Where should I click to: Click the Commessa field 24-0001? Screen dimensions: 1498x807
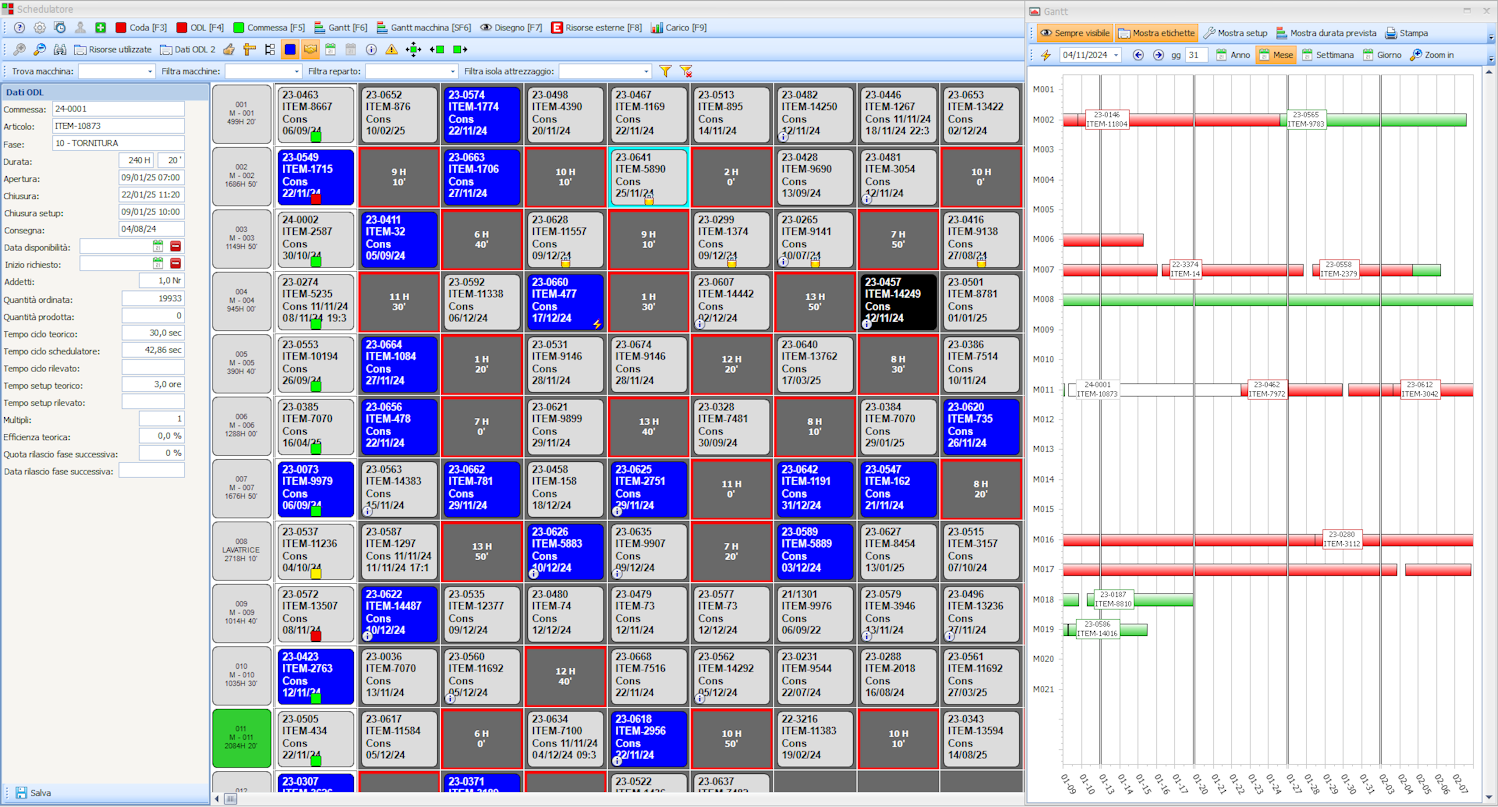[x=118, y=109]
